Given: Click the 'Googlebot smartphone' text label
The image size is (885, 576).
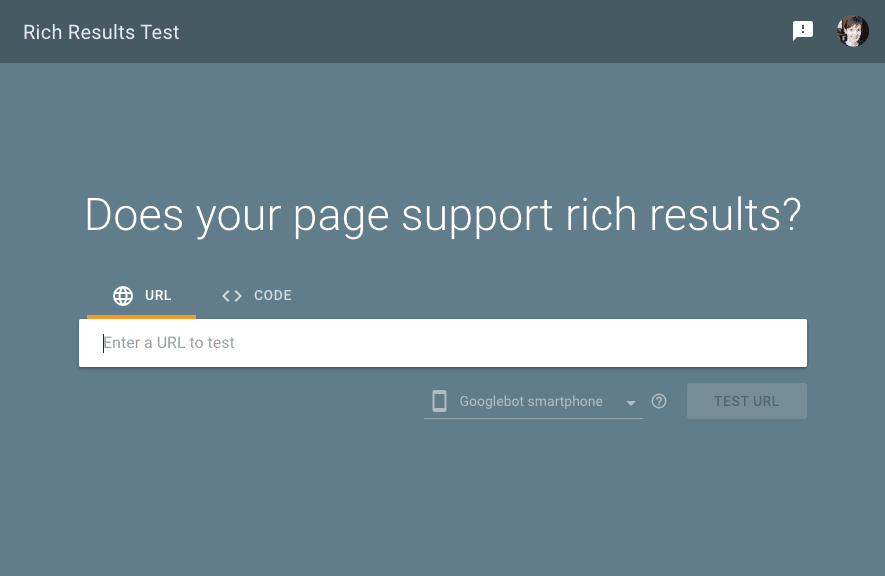Looking at the screenshot, I should click(531, 401).
